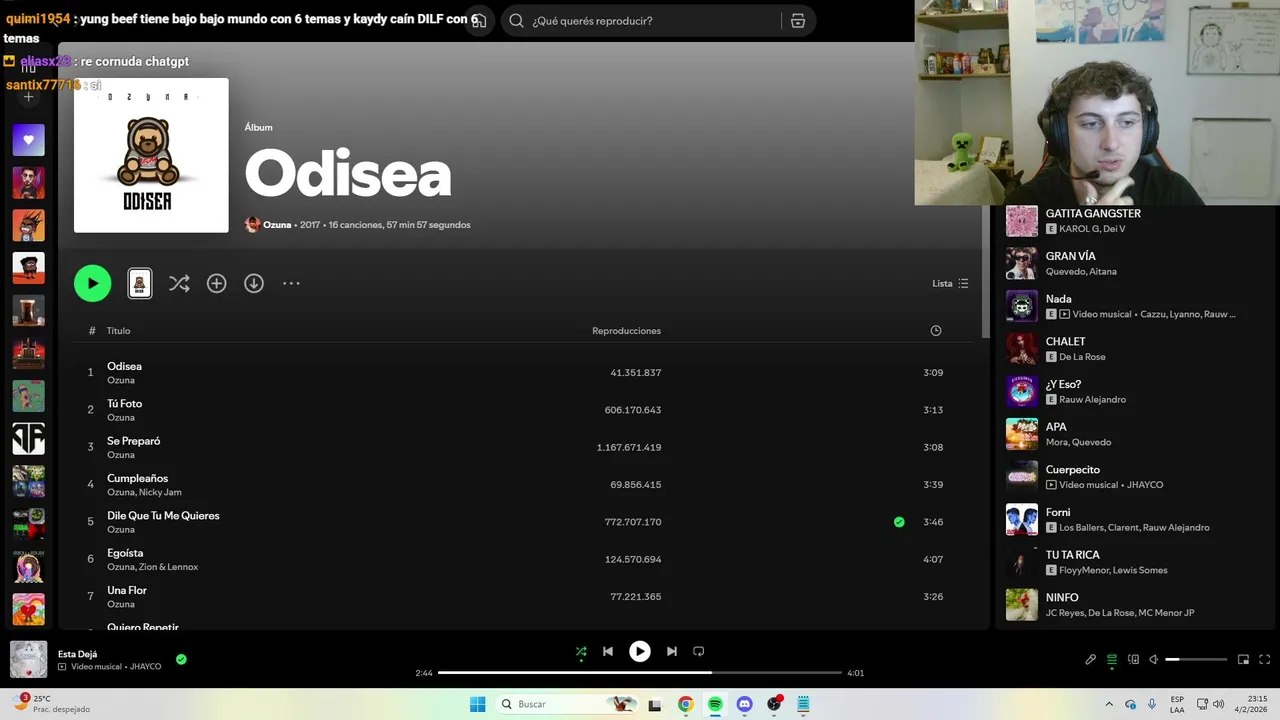Image resolution: width=1280 pixels, height=720 pixels.
Task: Select TU TA RICA in the queue
Action: tap(1135, 562)
